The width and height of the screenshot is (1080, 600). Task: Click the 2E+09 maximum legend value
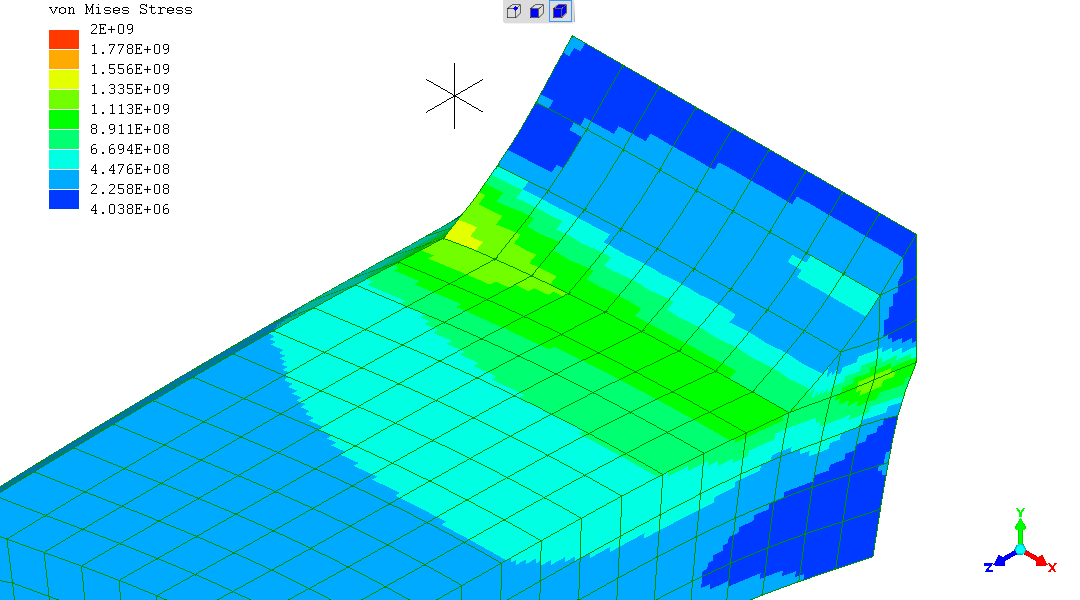tap(112, 30)
